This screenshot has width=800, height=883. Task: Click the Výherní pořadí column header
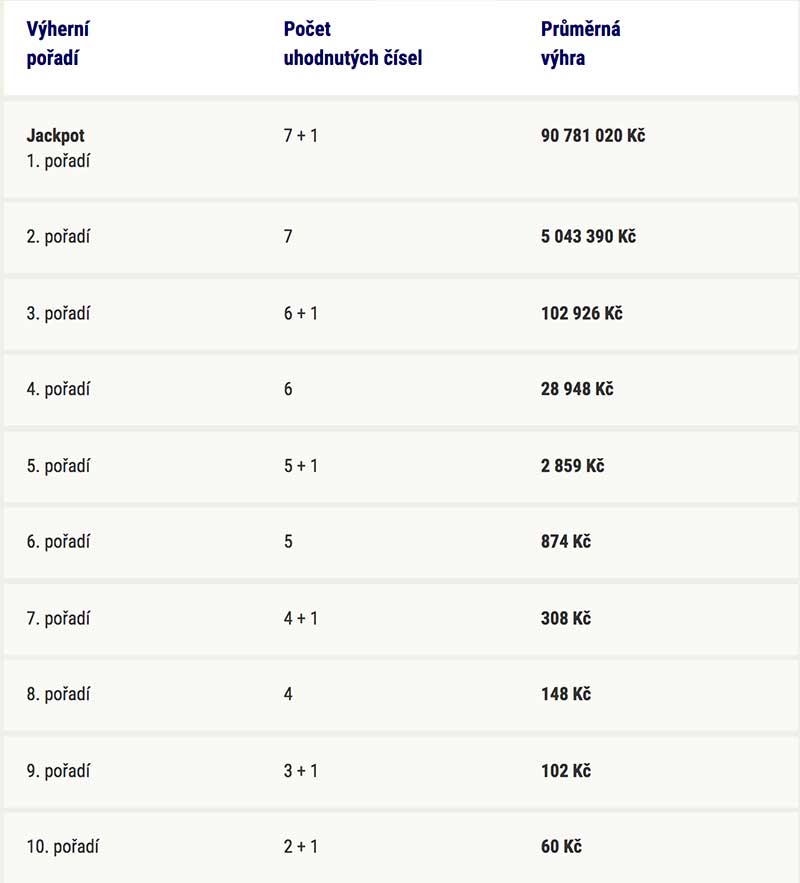(x=57, y=43)
